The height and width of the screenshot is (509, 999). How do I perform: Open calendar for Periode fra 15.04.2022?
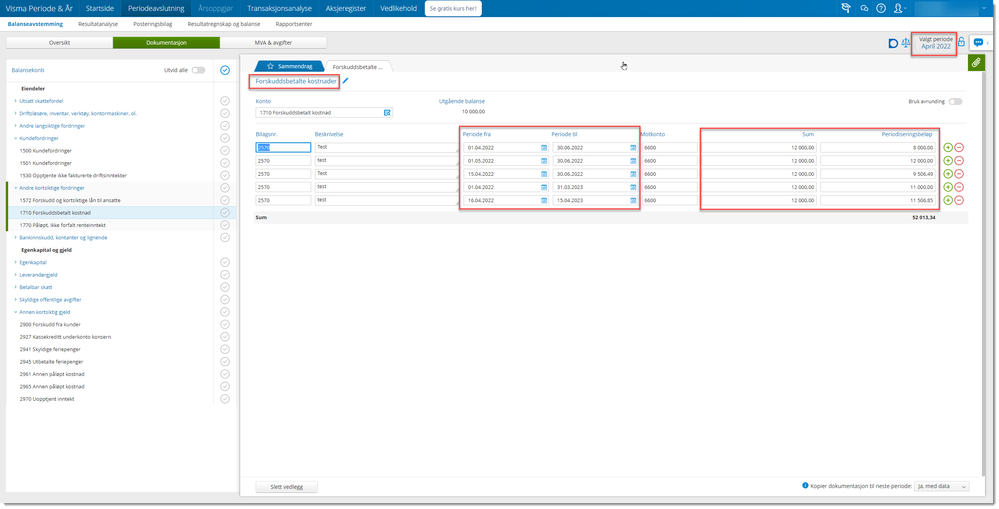click(544, 174)
